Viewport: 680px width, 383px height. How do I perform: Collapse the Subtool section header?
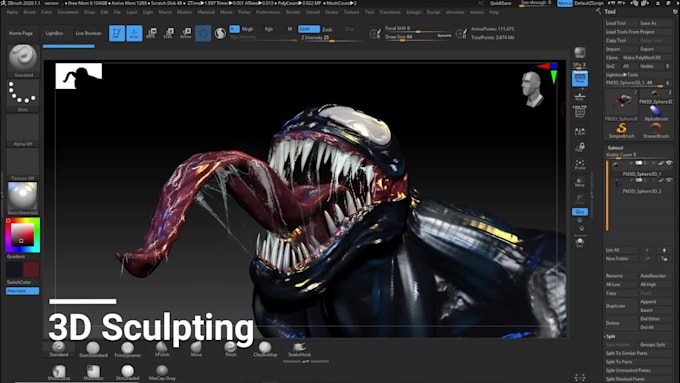[615, 148]
